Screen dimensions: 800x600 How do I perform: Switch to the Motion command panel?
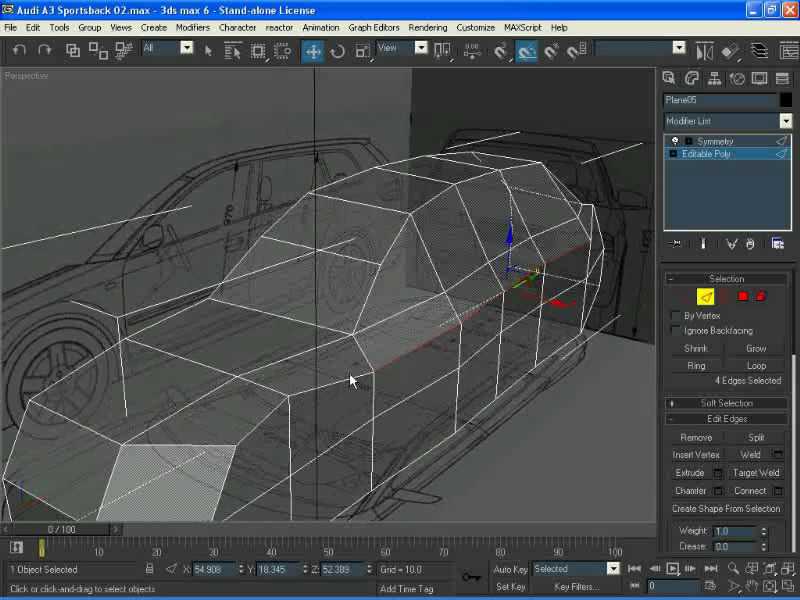coord(737,78)
